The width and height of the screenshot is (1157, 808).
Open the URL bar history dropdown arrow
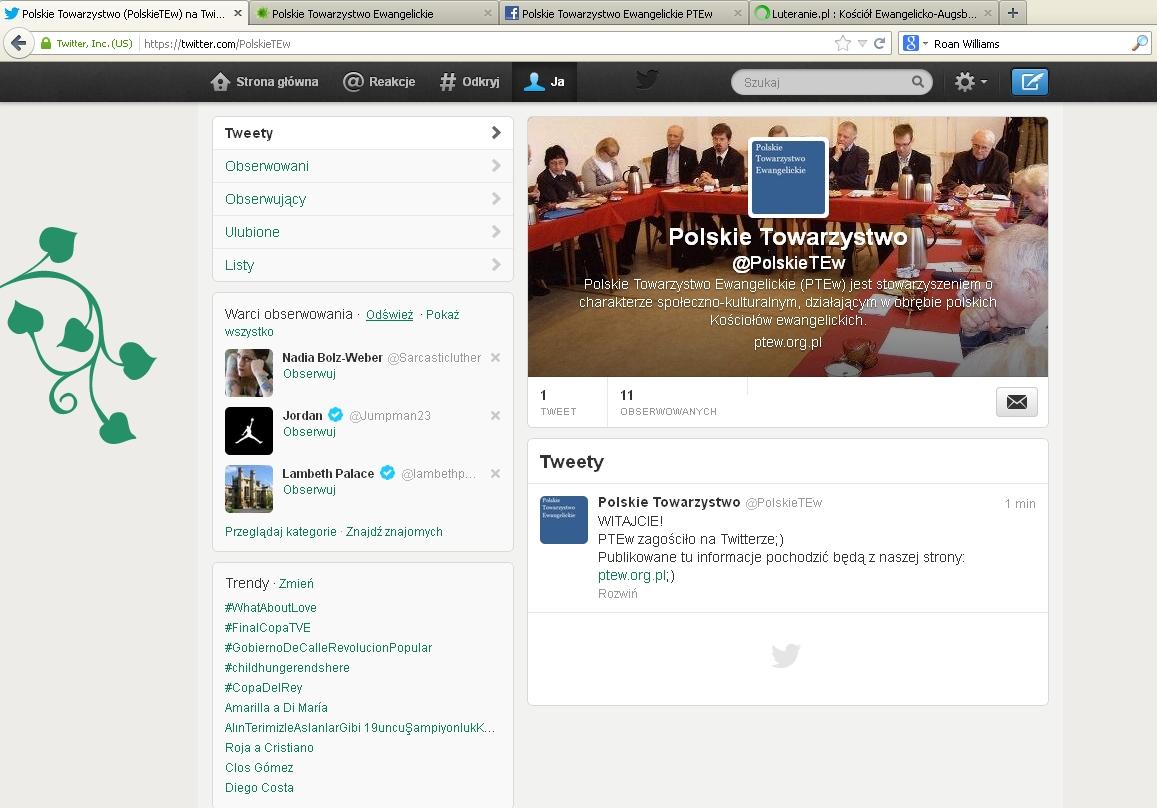click(x=862, y=44)
